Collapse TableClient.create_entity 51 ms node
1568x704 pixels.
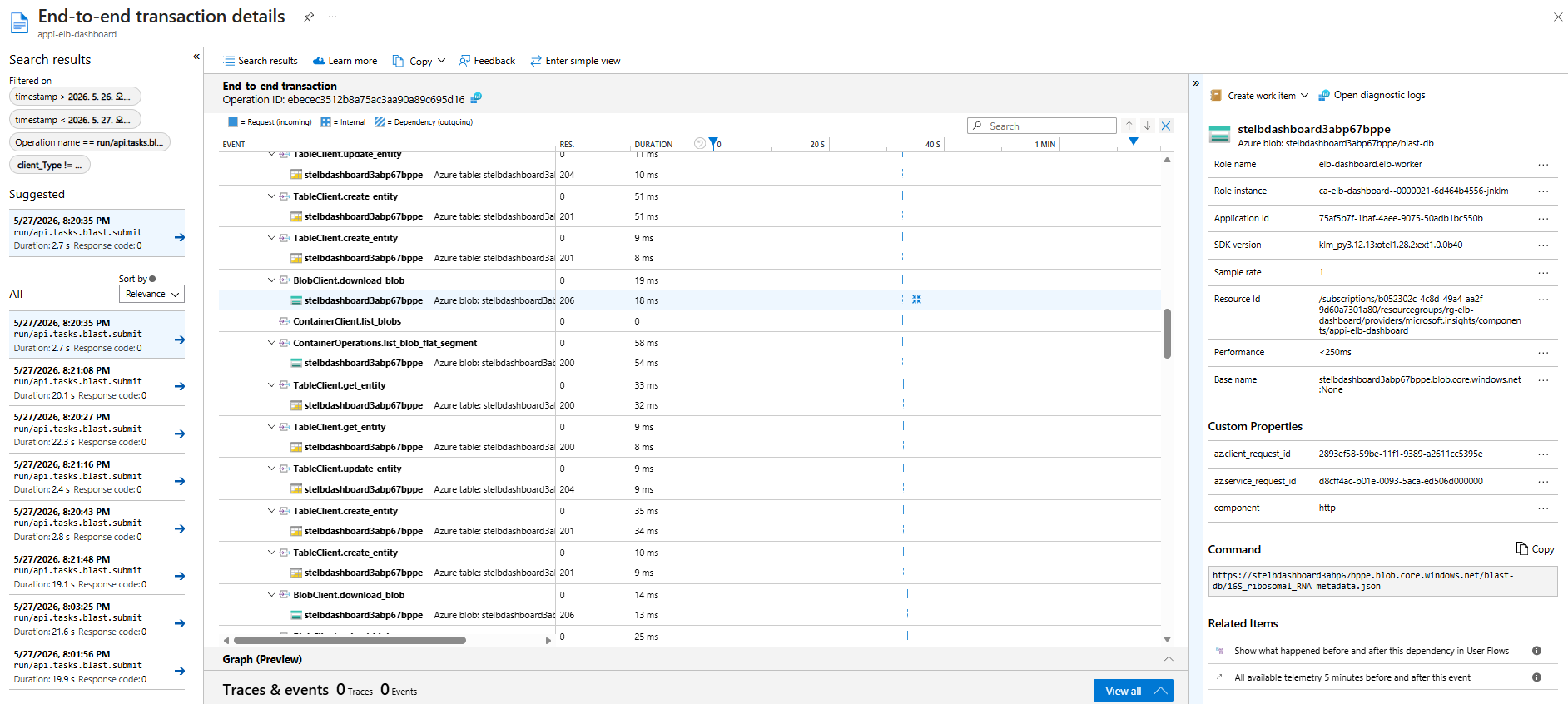point(271,196)
